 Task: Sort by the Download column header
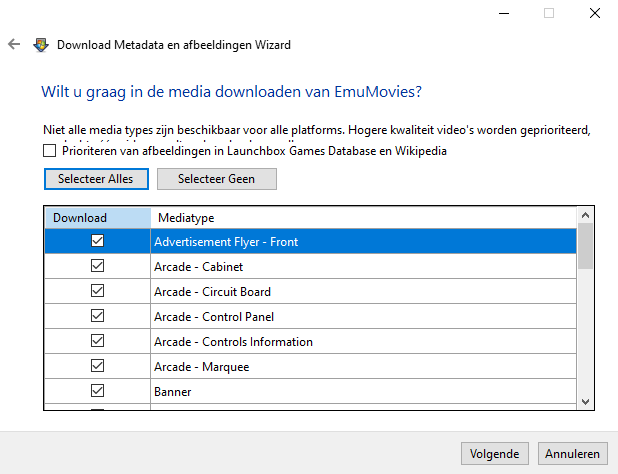click(x=98, y=217)
